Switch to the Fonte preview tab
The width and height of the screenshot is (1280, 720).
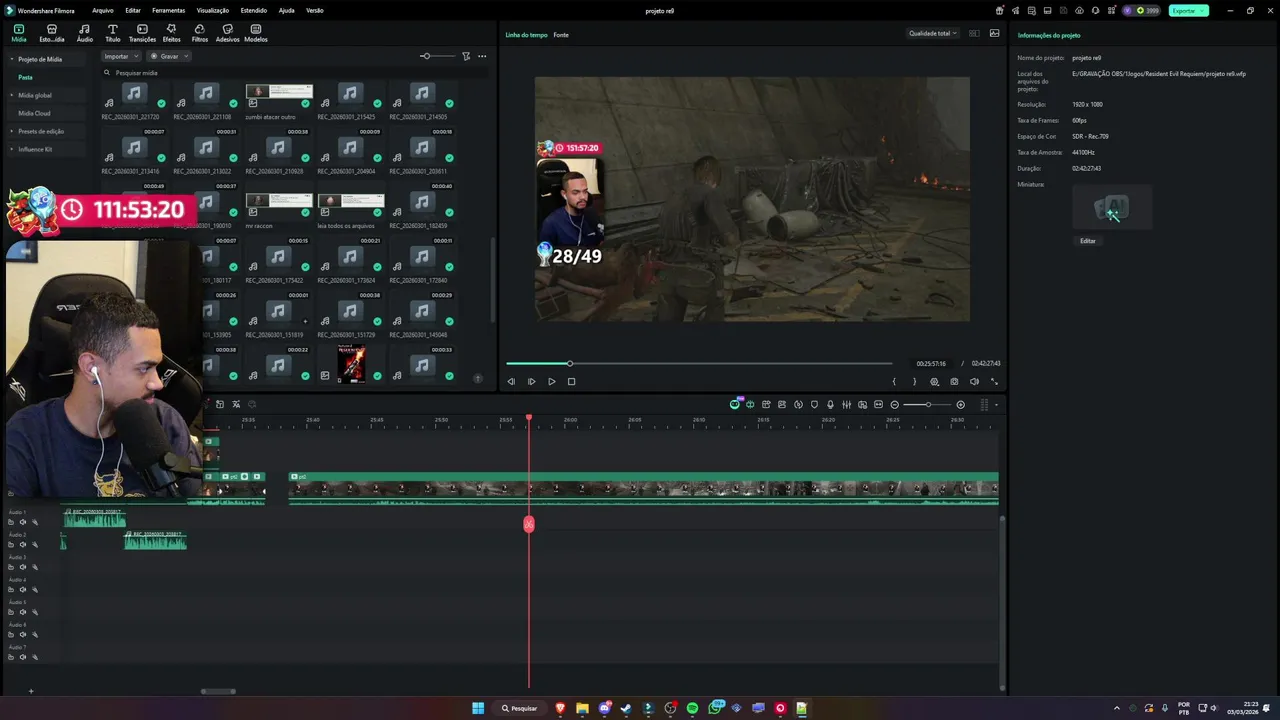click(561, 35)
